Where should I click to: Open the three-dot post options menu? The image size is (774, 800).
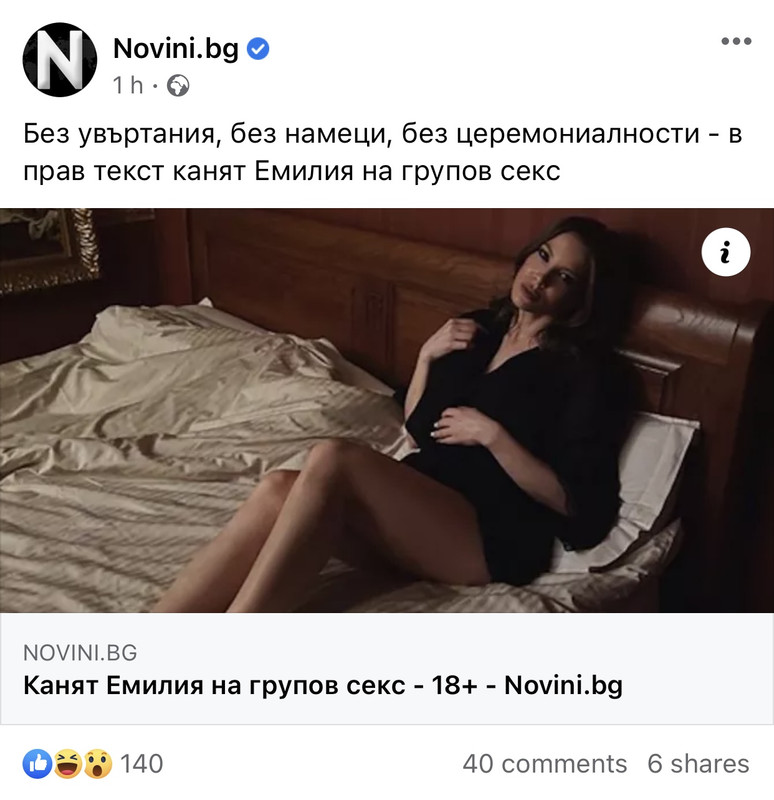[x=736, y=41]
